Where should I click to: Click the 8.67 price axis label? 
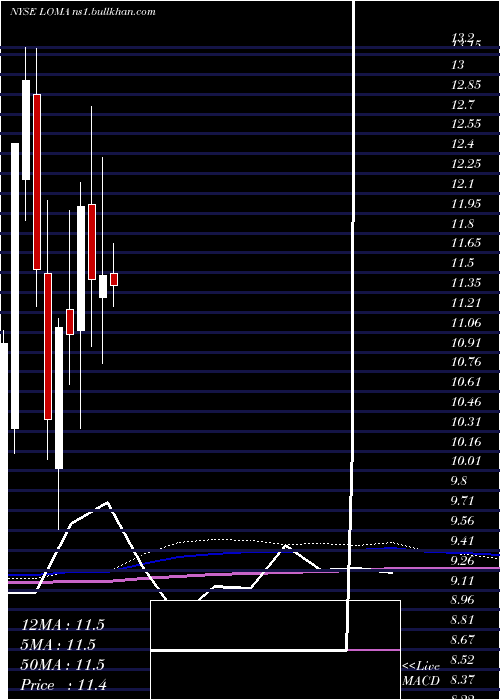(463, 639)
